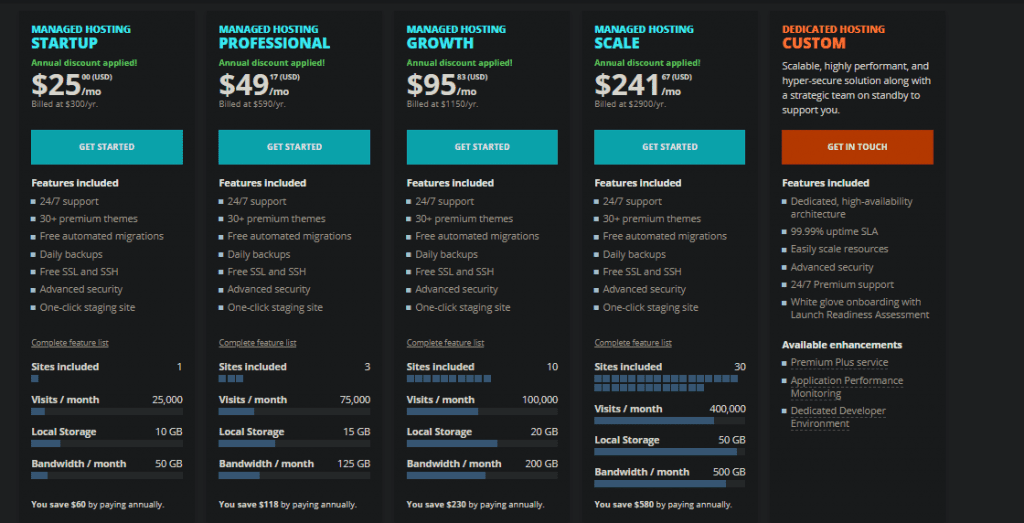1024x523 pixels.
Task: Click Get Started under the Startup plan
Action: [107, 147]
